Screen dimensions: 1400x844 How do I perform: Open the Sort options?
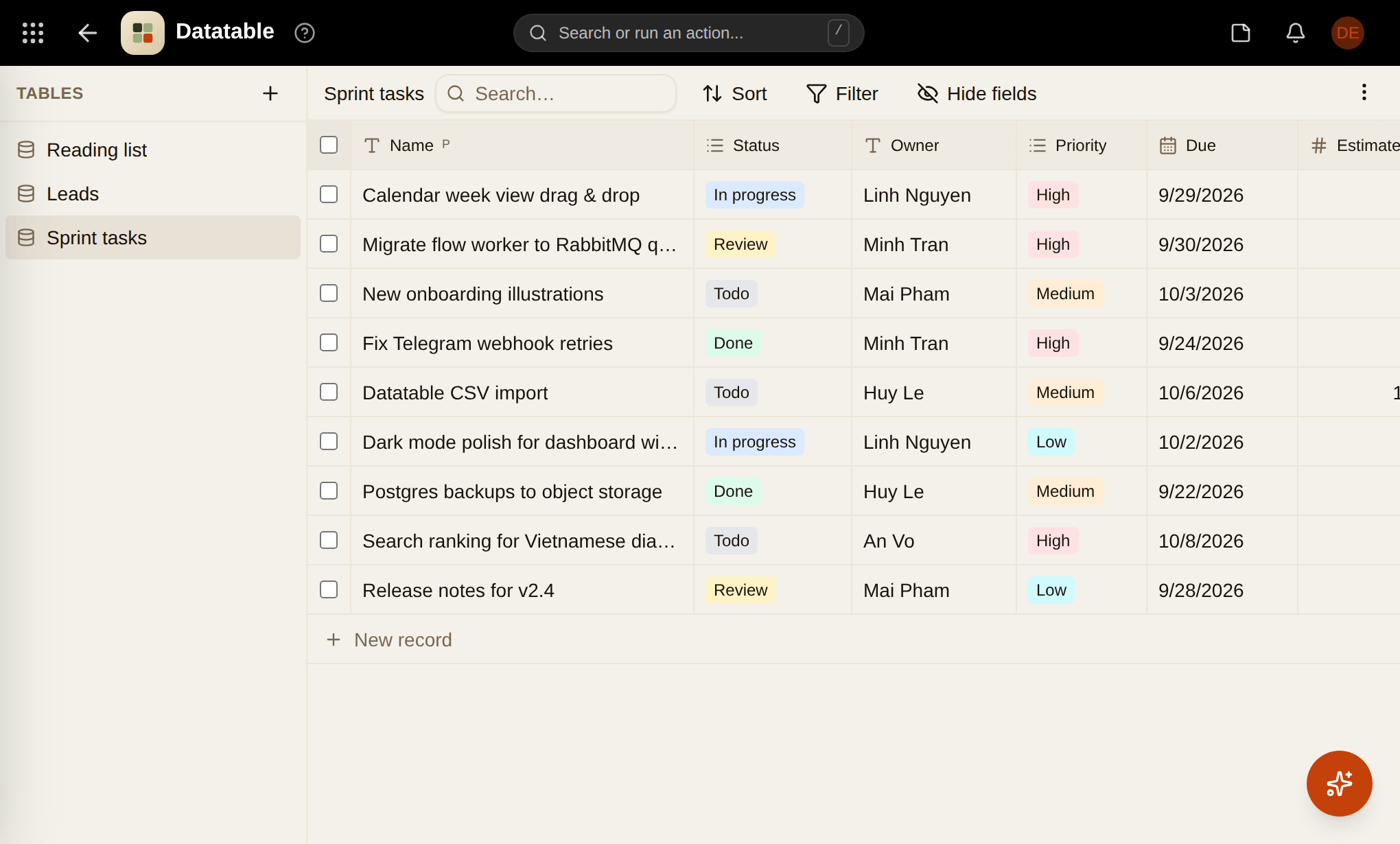[x=734, y=93]
